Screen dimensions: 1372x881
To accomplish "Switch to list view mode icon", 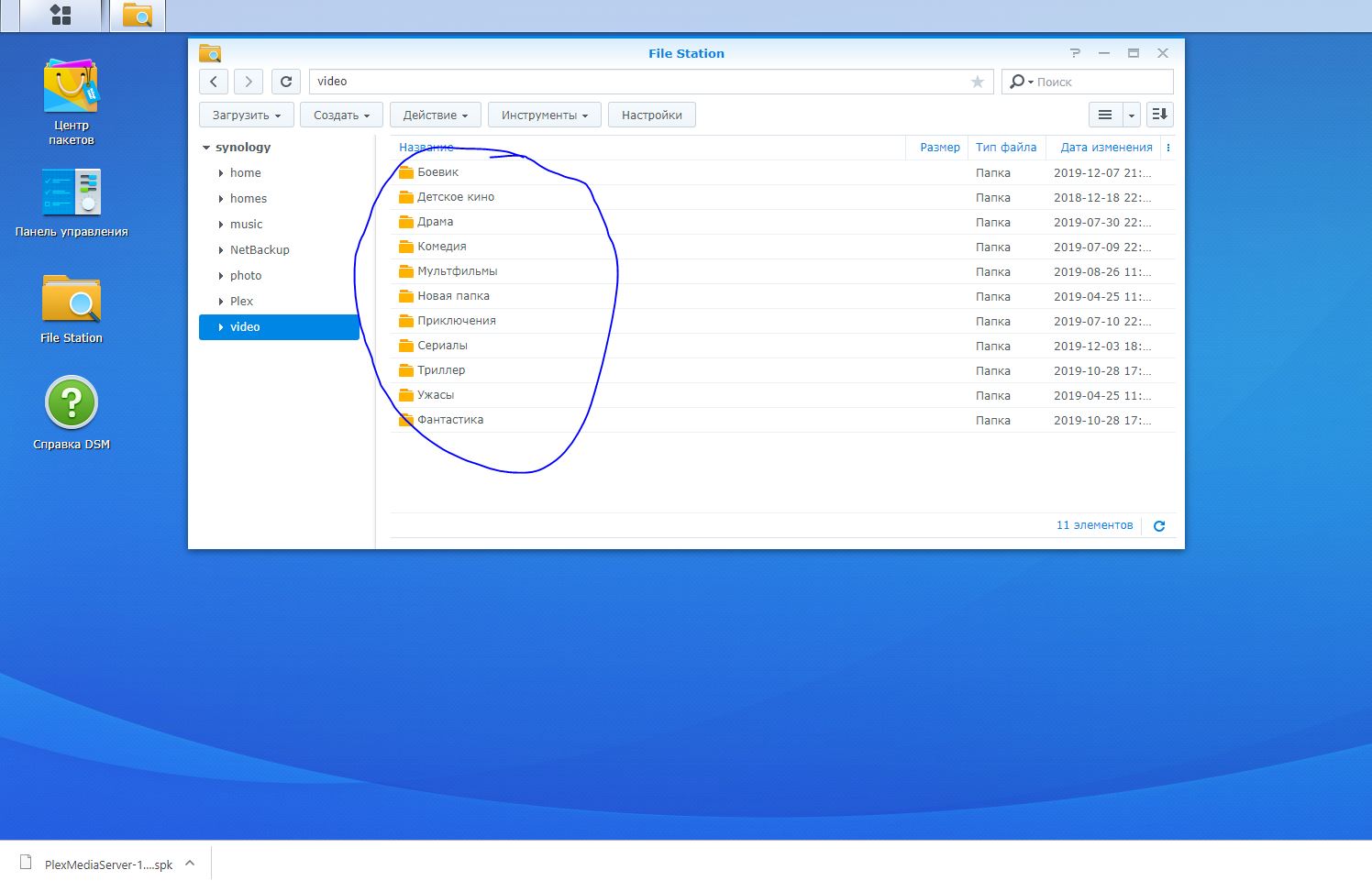I will click(1105, 115).
